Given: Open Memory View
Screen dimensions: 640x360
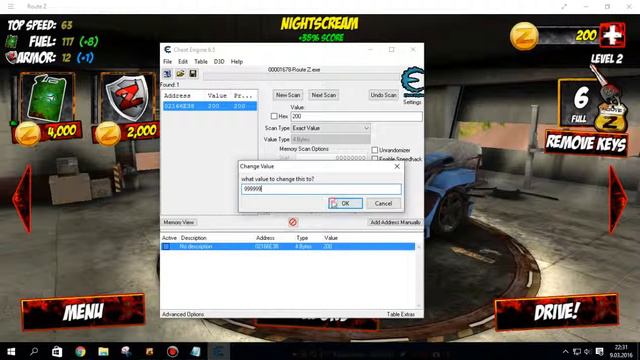Looking at the screenshot, I should [x=179, y=222].
